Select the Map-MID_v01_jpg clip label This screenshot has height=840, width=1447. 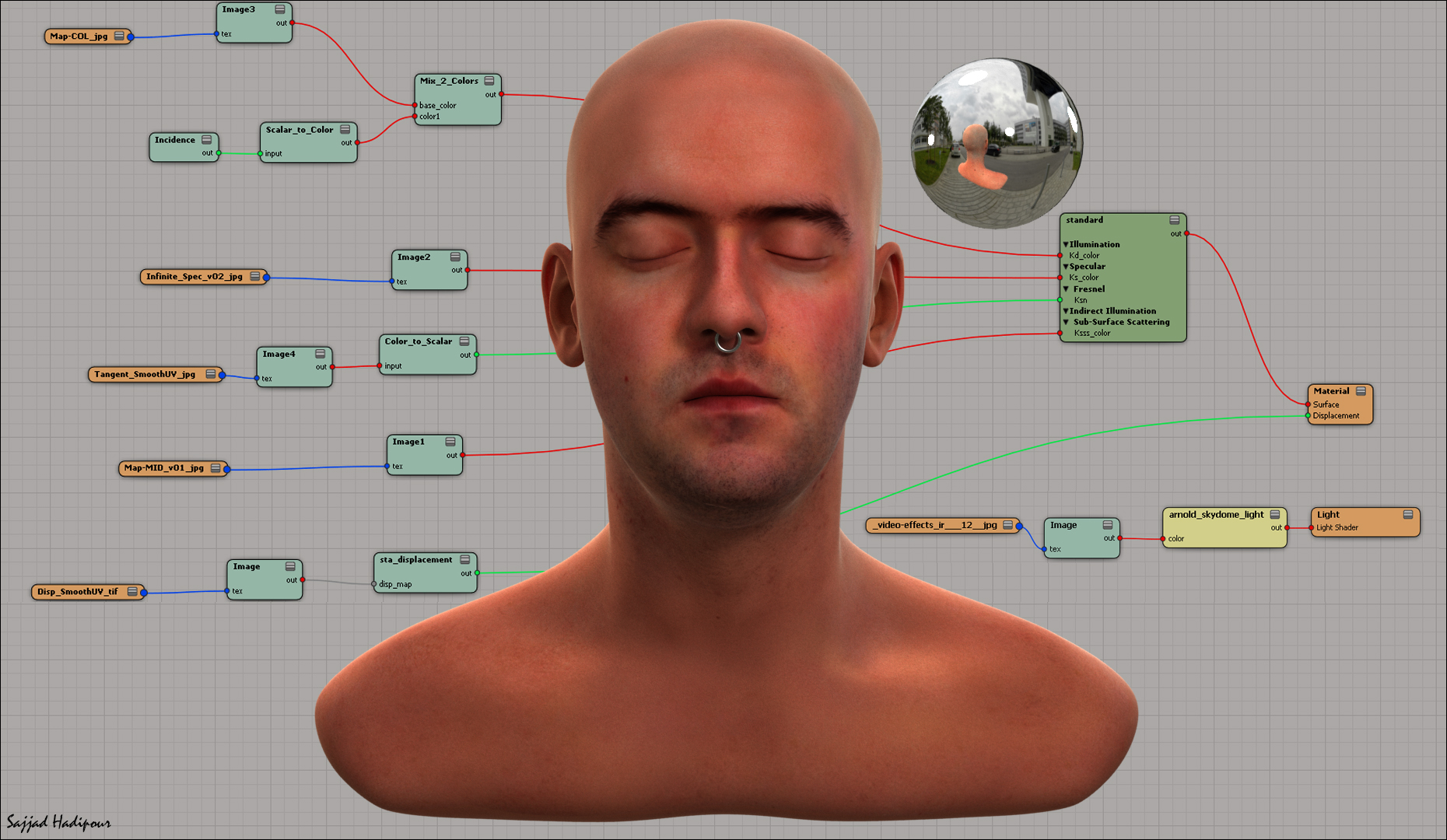point(163,467)
